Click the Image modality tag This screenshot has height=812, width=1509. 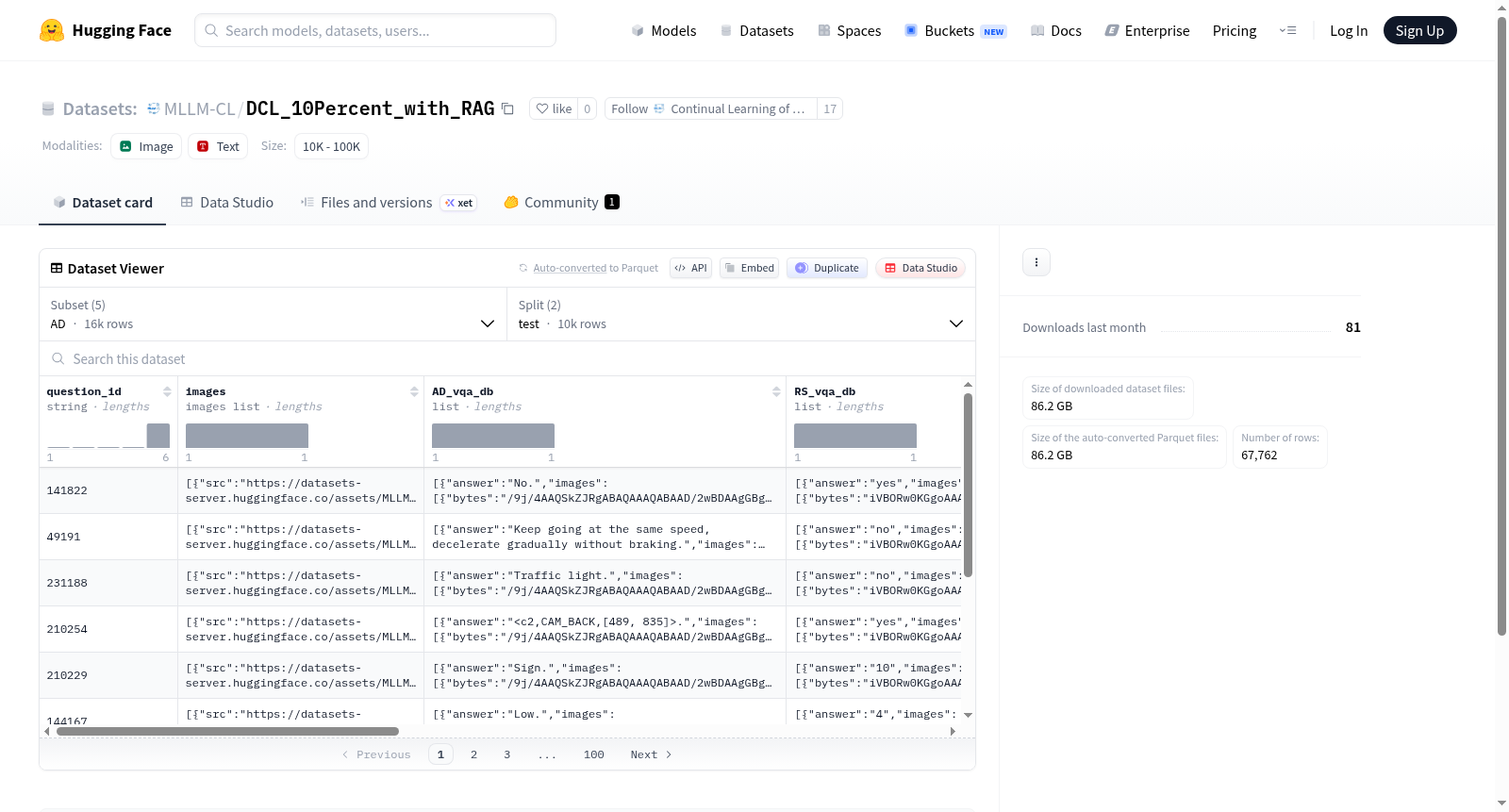pyautogui.click(x=146, y=146)
